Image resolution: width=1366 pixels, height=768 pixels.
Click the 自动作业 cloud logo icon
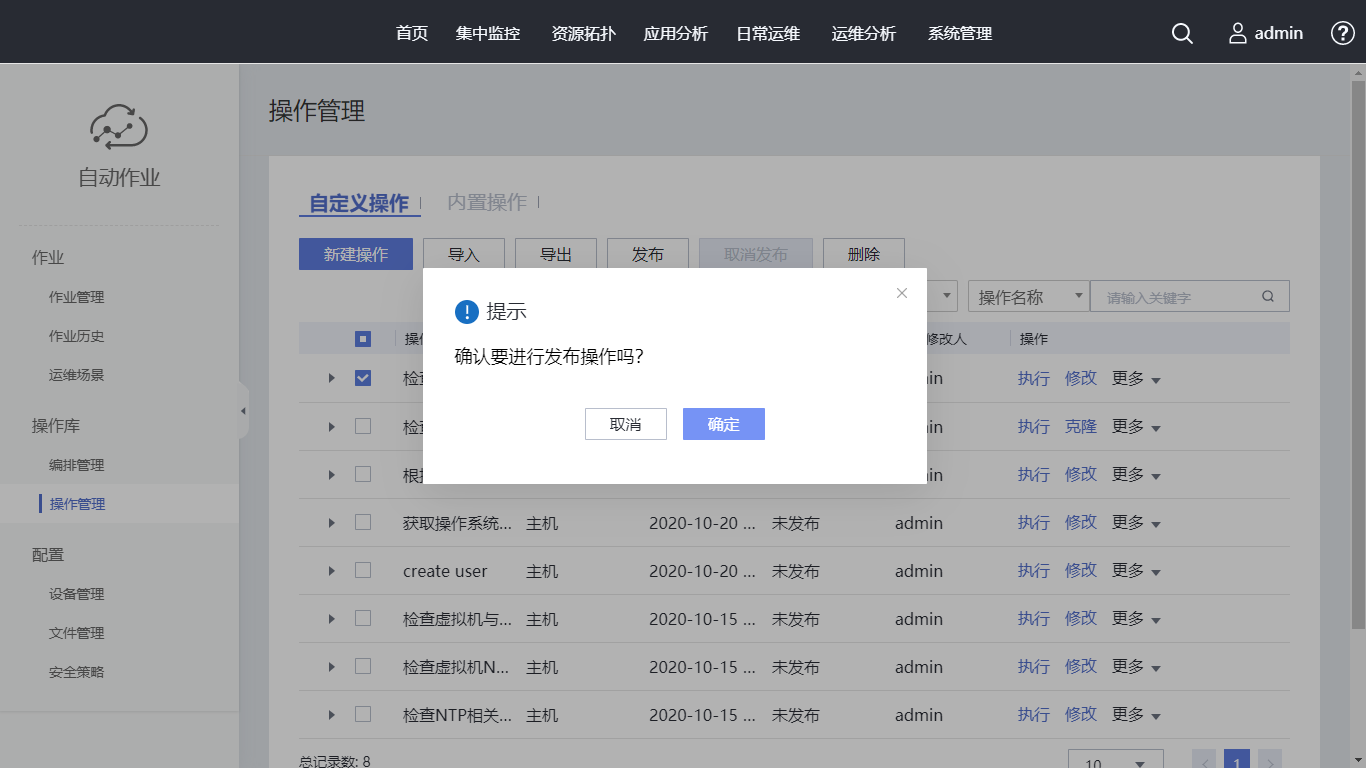[x=119, y=127]
